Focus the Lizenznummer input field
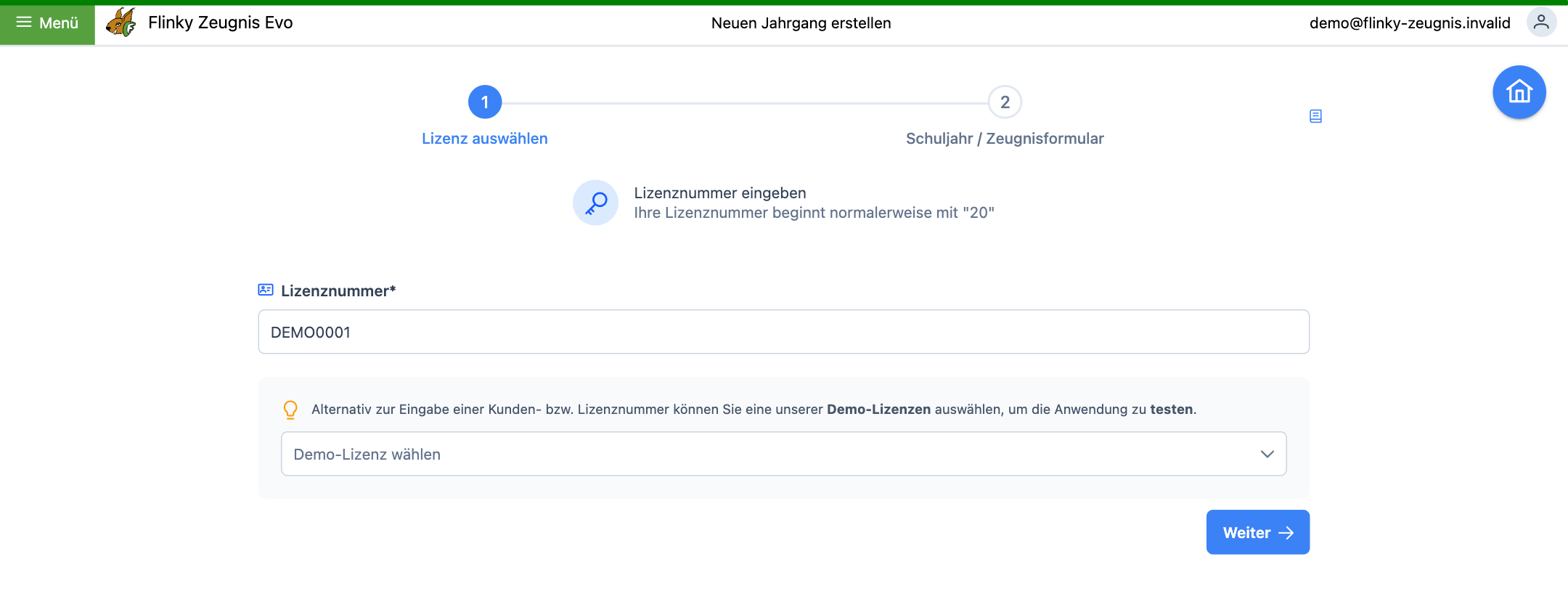Viewport: 1568px width, 610px height. coord(784,332)
